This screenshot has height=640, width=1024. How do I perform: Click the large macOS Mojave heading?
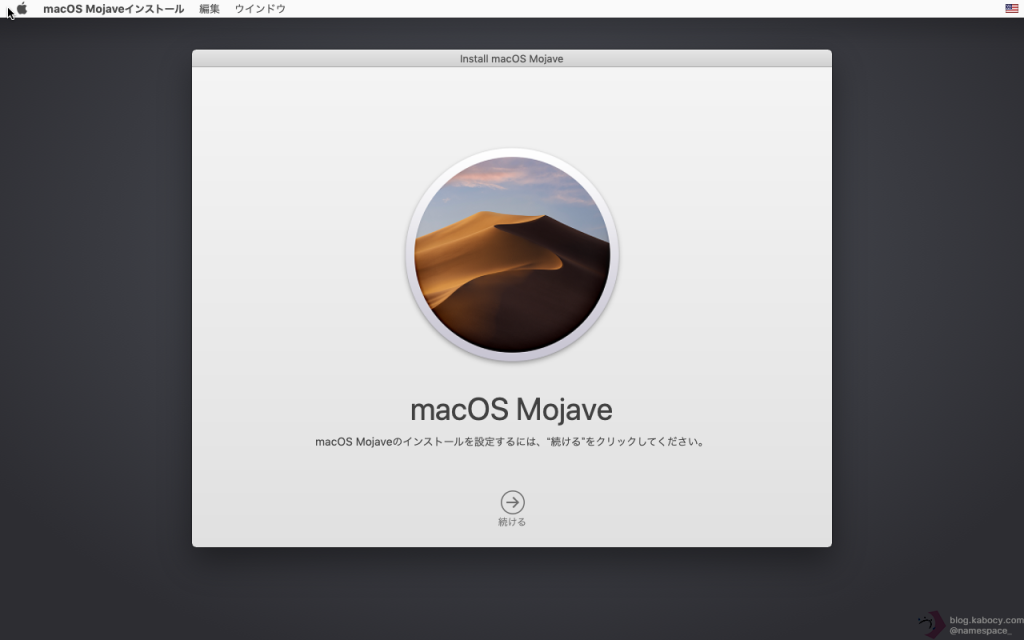511,410
